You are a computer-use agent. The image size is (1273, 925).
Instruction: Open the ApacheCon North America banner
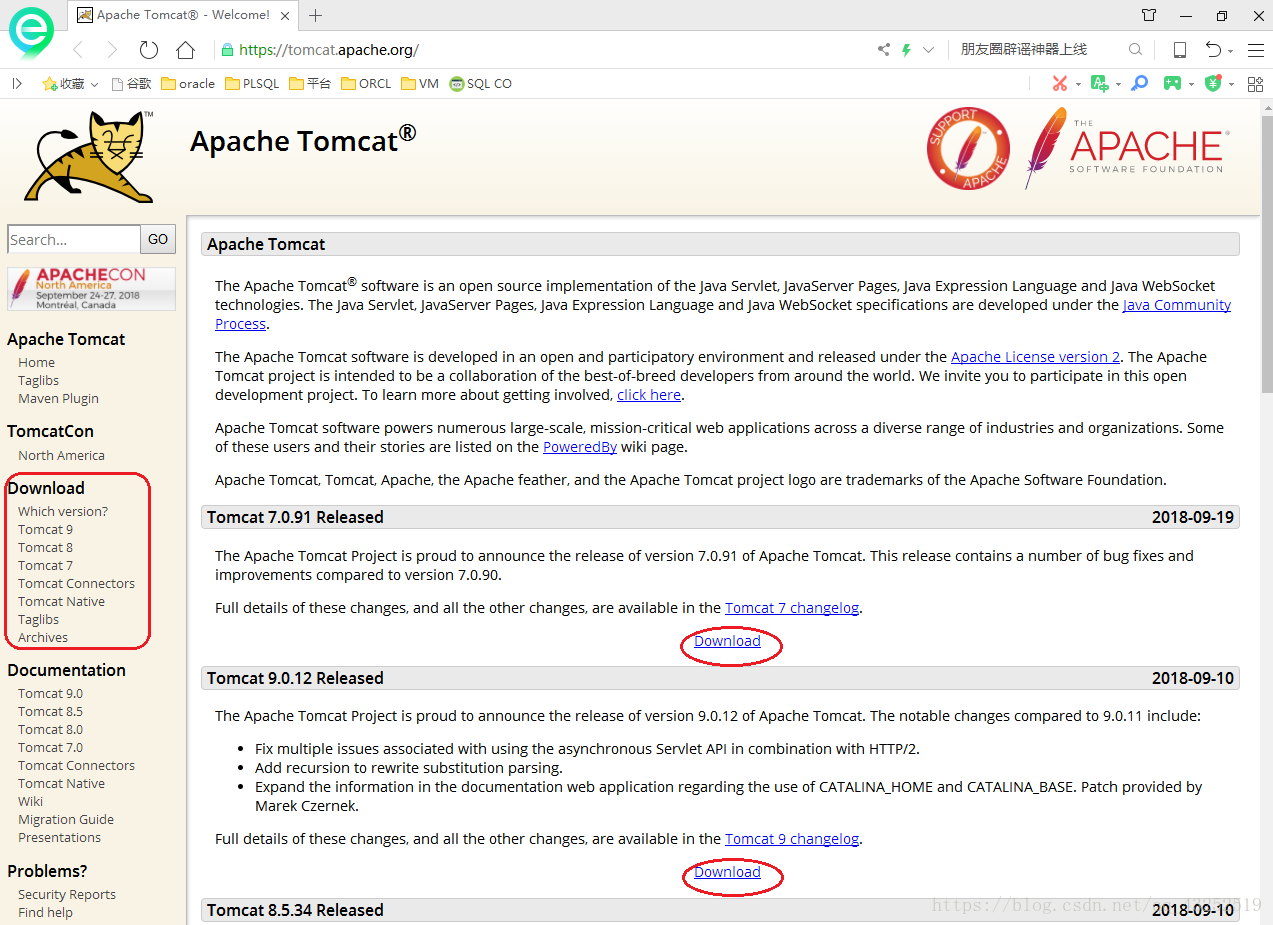[91, 289]
